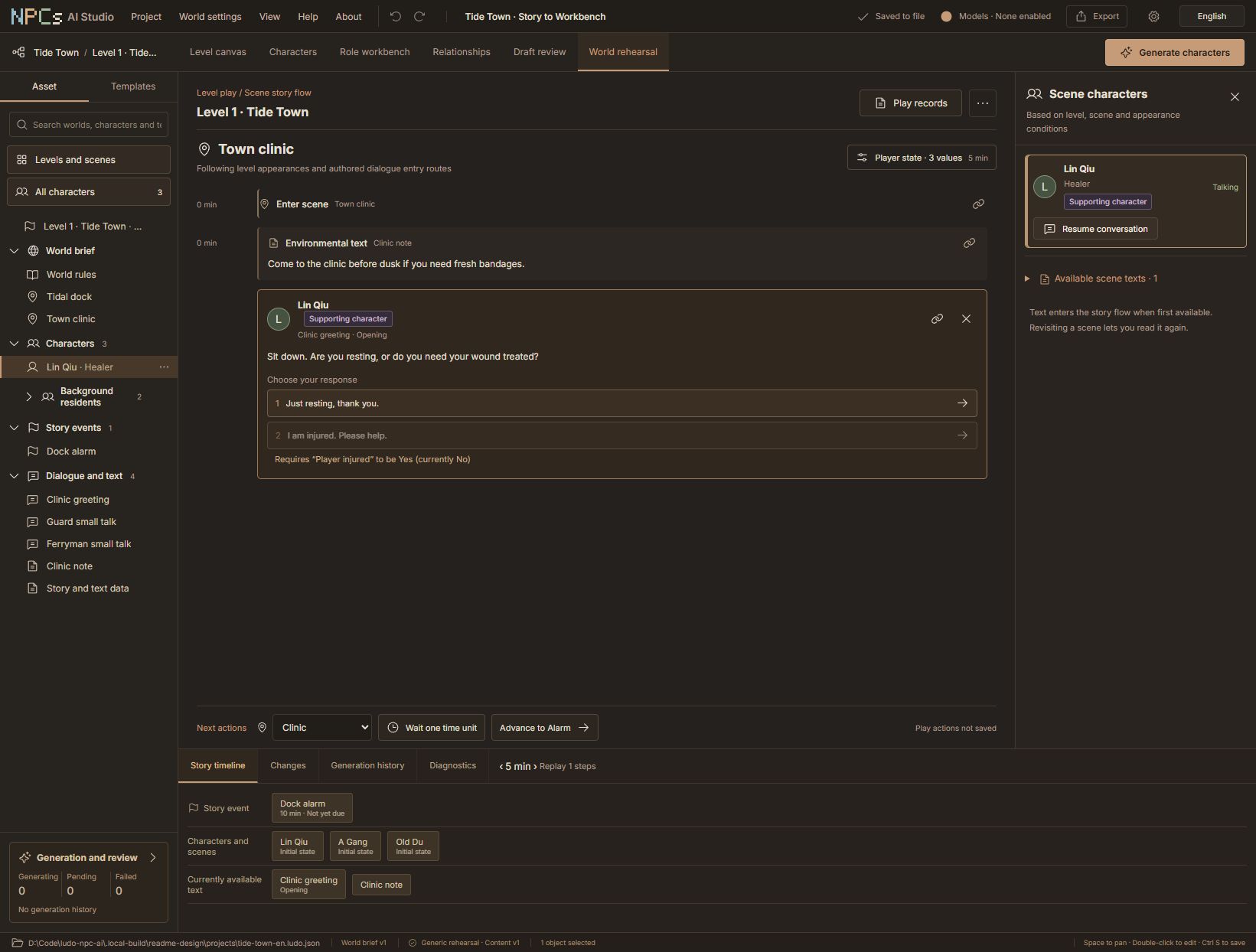Open options dots for Lin Qiu · Healer
This screenshot has width=1256, height=952.
pos(164,367)
